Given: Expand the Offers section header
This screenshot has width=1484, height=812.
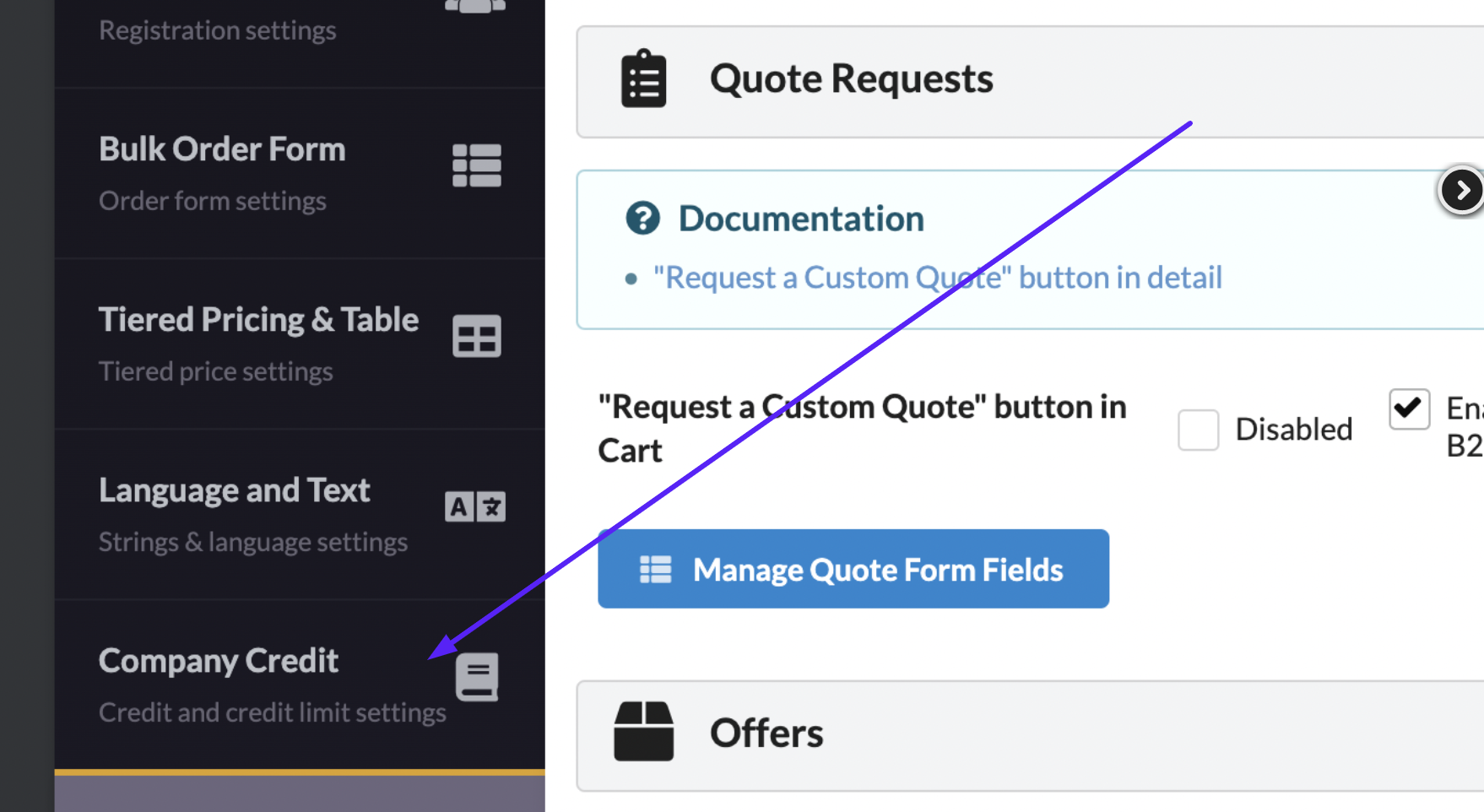Looking at the screenshot, I should [x=1030, y=736].
